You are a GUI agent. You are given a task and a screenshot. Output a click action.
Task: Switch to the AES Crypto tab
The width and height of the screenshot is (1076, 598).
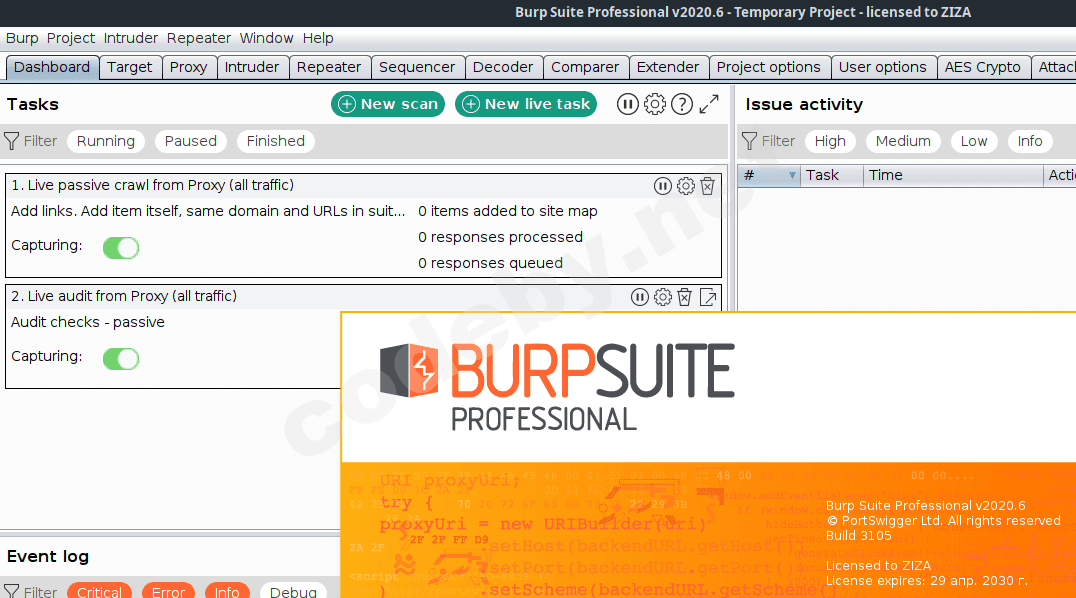[983, 67]
